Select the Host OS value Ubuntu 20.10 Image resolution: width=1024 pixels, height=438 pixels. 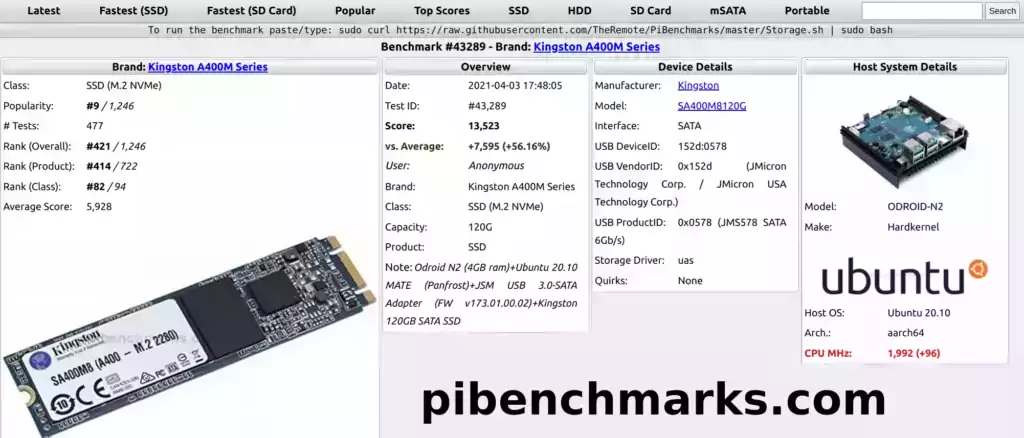917,313
